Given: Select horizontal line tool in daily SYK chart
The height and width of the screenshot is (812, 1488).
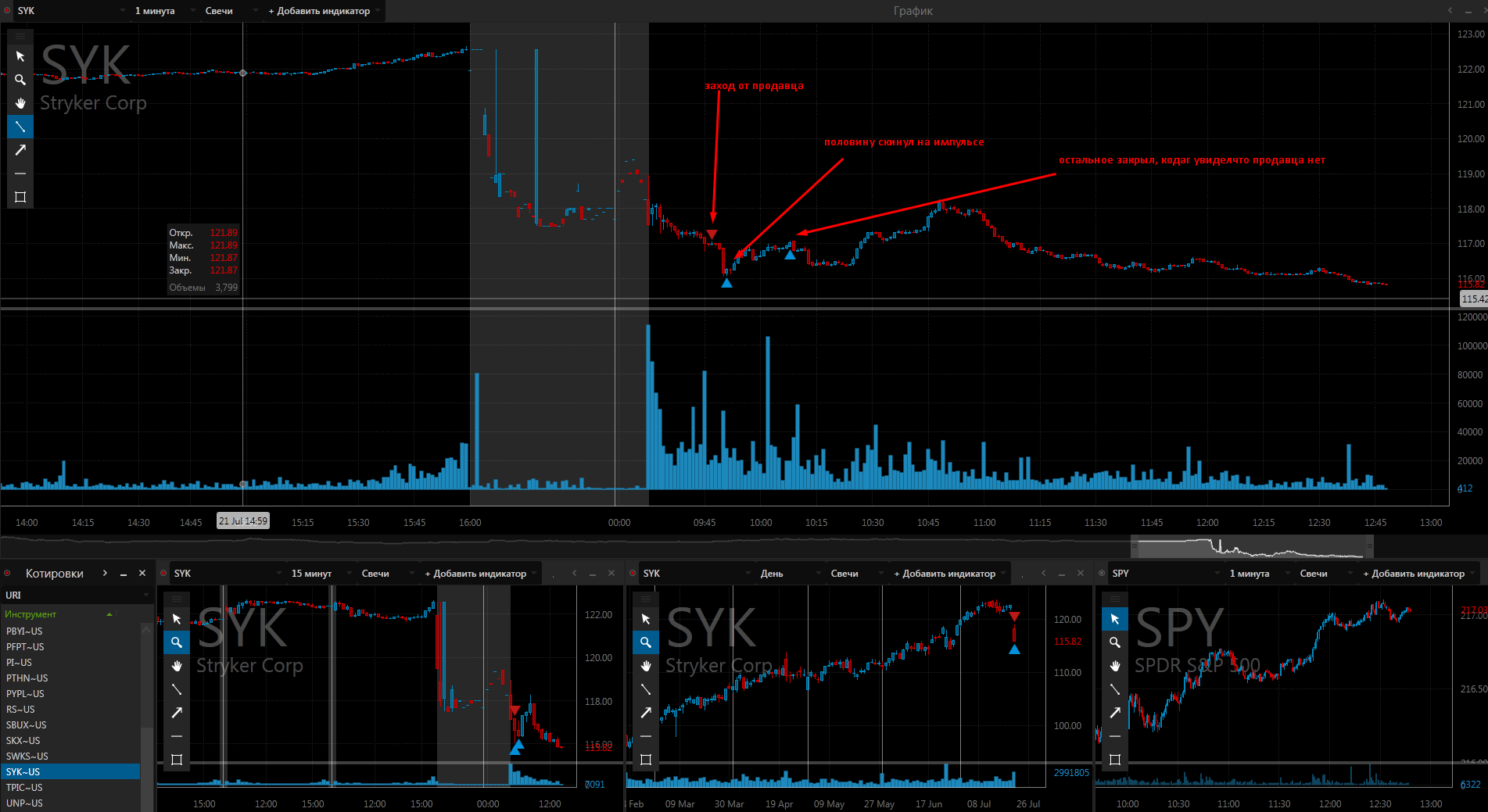Looking at the screenshot, I should tap(646, 736).
